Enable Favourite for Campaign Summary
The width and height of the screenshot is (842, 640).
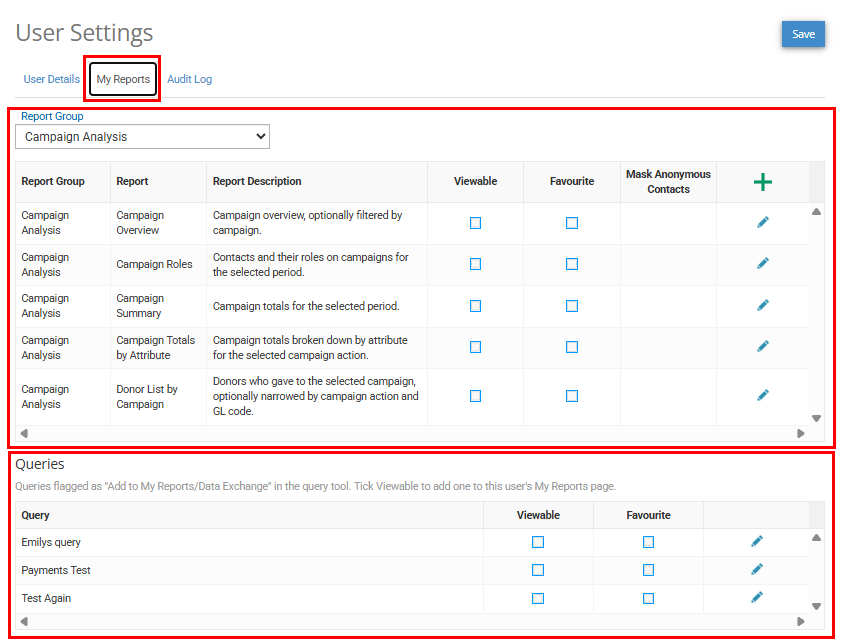click(572, 306)
